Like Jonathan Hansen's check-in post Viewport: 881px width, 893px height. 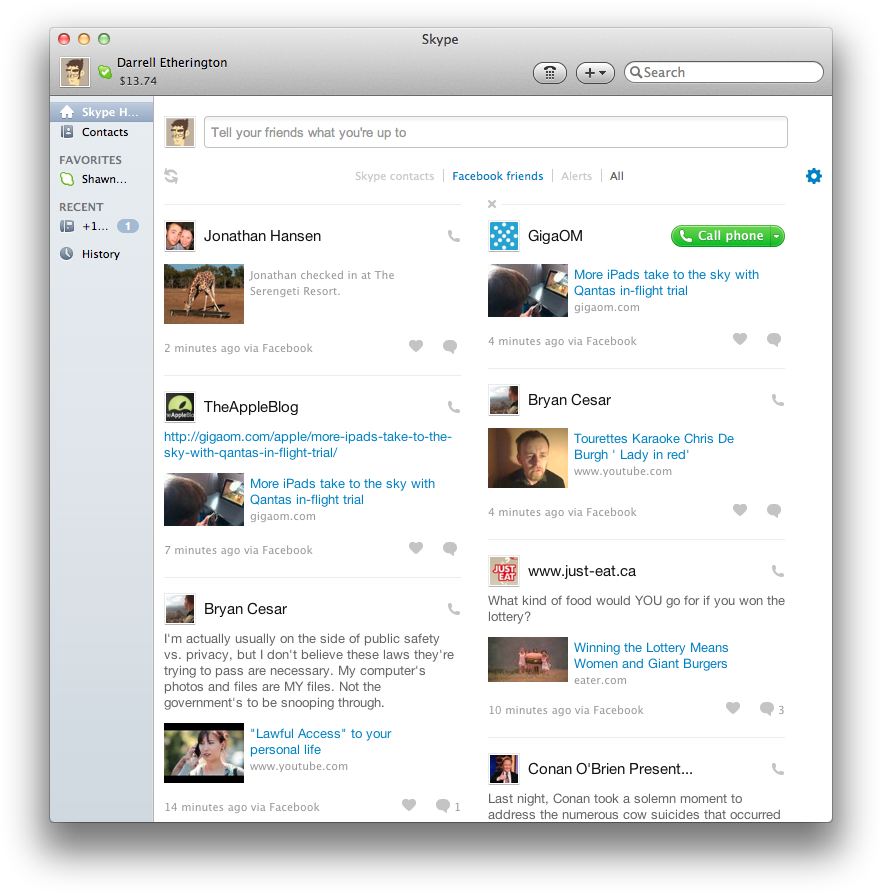416,346
